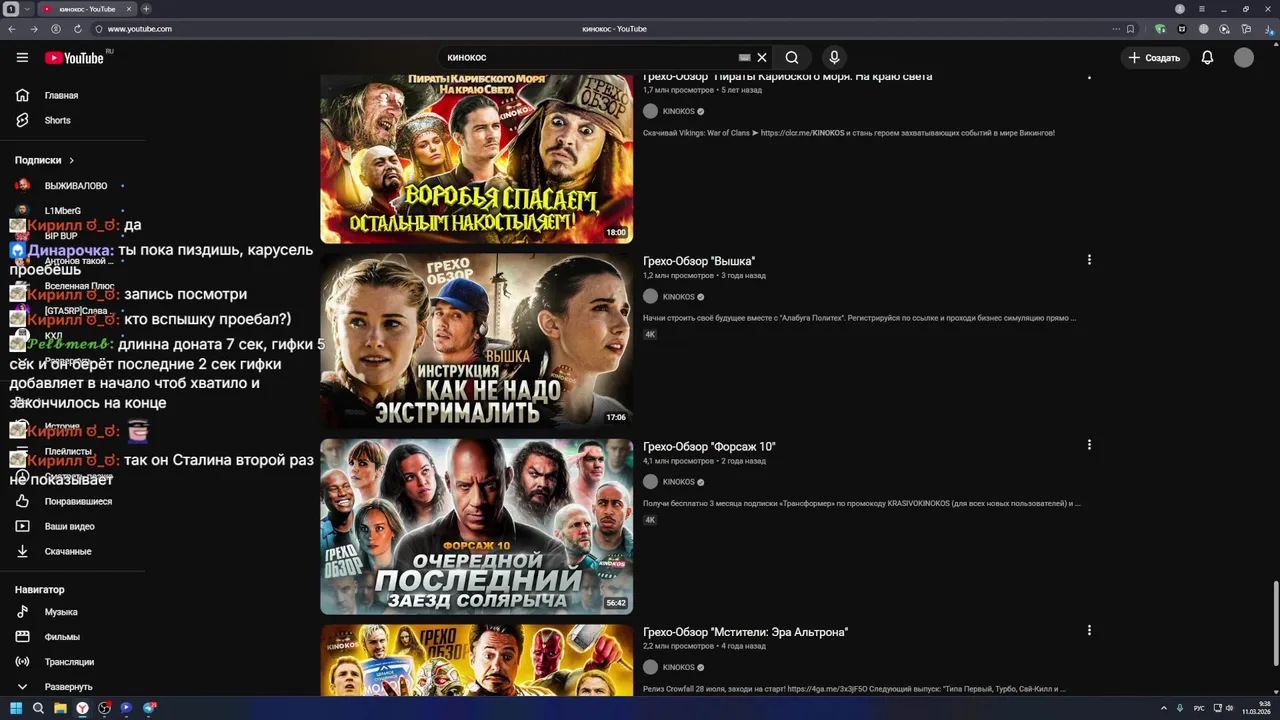Click the search magnifier button
The image size is (1280, 720).
coord(792,58)
